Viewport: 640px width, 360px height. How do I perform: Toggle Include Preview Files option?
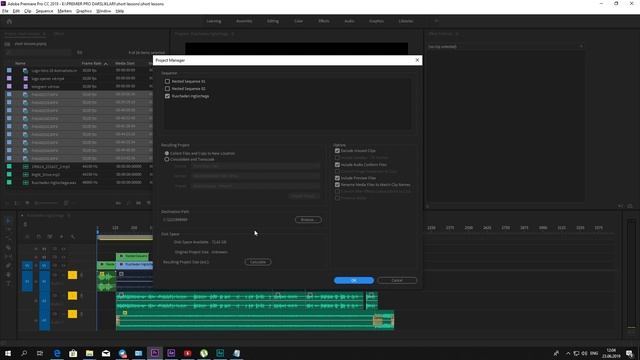[337, 178]
